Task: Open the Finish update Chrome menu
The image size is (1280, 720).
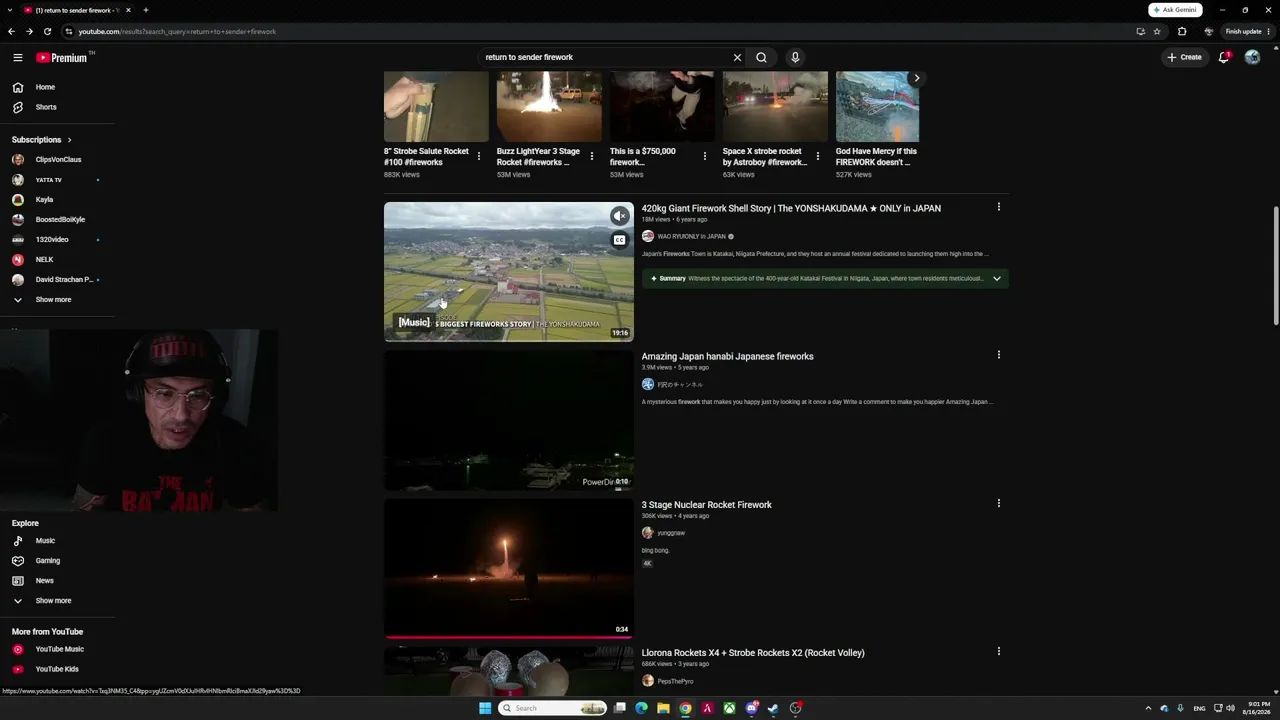Action: tap(1248, 31)
